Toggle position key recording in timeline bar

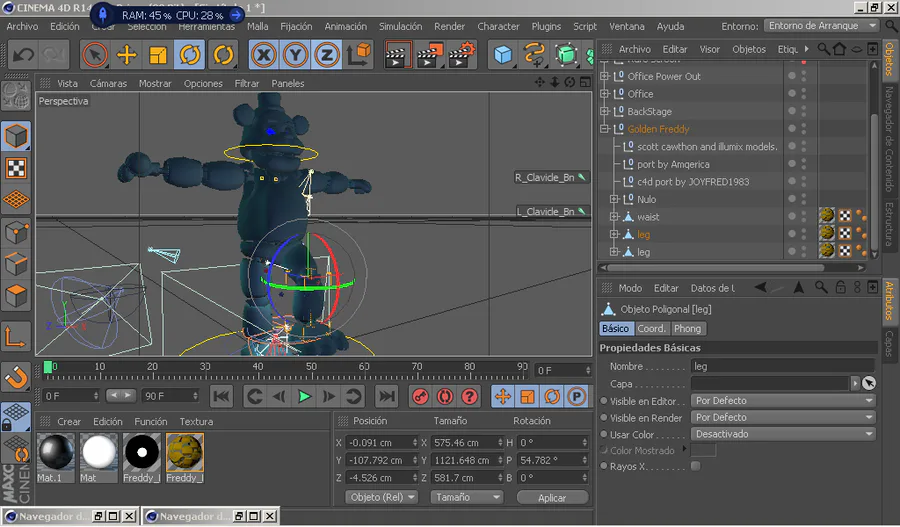(x=503, y=396)
